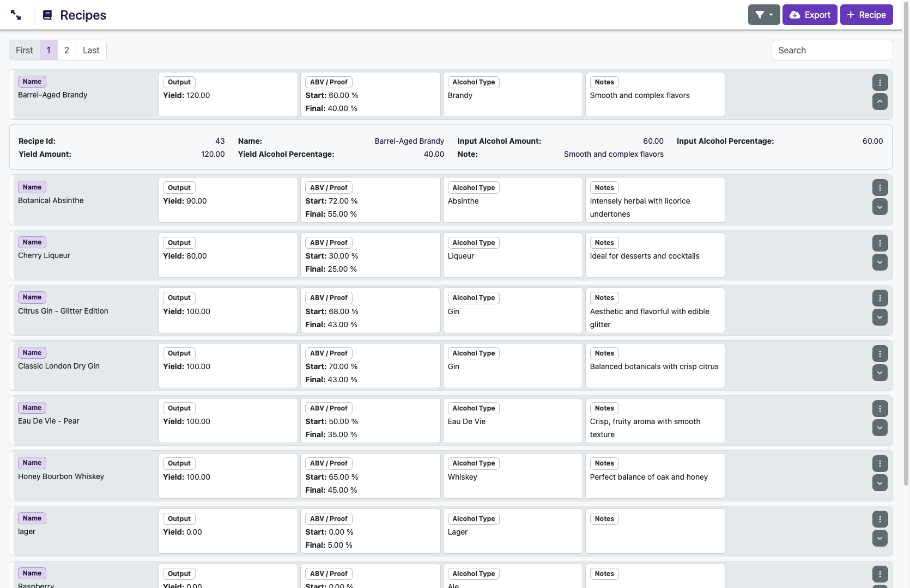Viewport: 910px width, 588px height.
Task: Open three-dot menu for Classic London Dry Gin
Action: tap(880, 353)
